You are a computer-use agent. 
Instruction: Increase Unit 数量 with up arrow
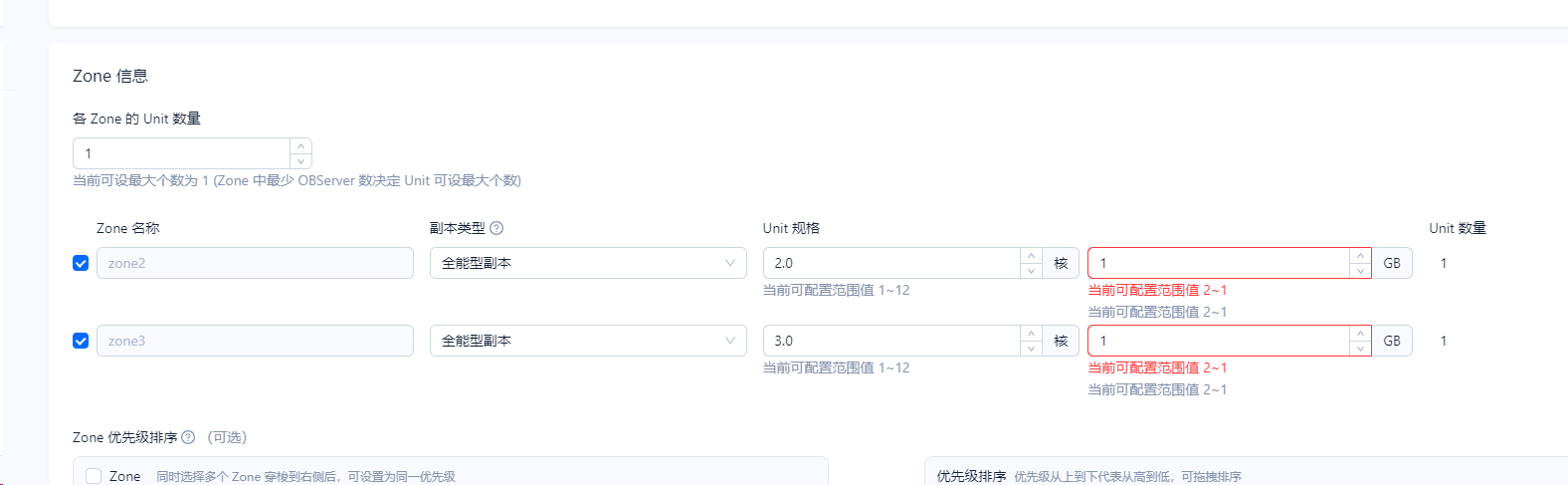[x=300, y=146]
